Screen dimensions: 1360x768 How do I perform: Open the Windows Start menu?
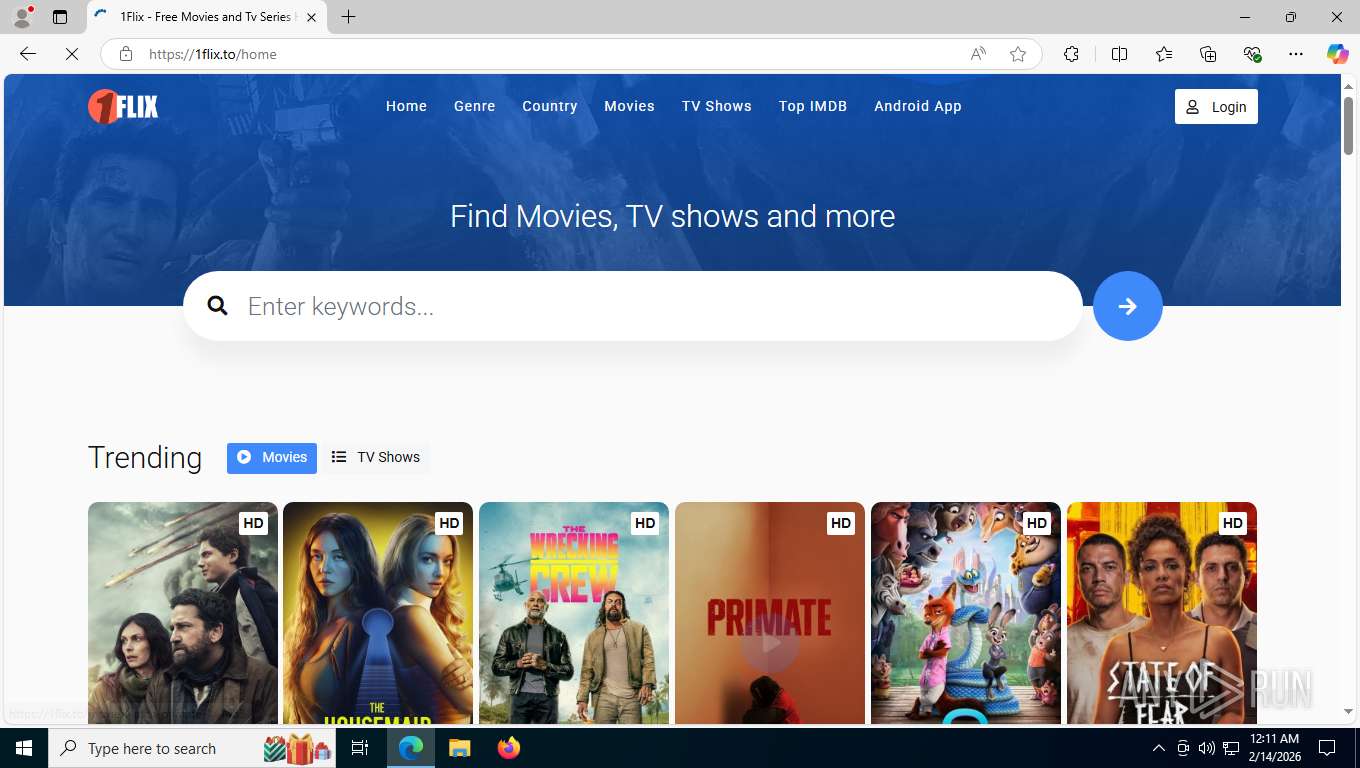24,748
